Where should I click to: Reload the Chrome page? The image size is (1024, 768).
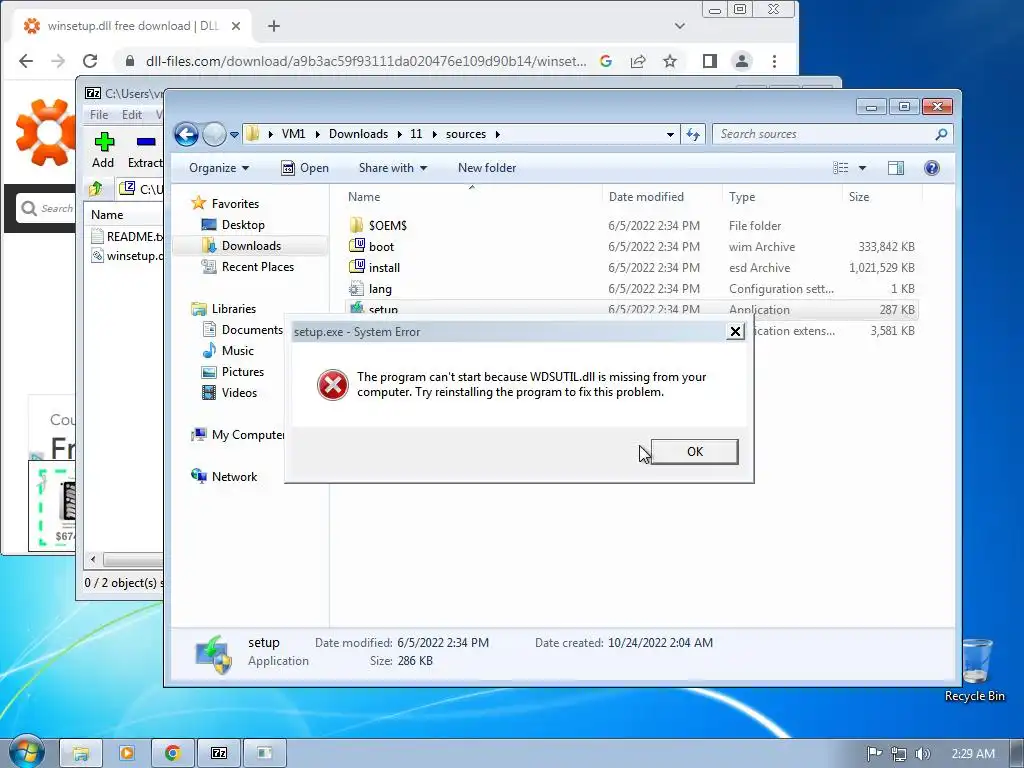(90, 61)
